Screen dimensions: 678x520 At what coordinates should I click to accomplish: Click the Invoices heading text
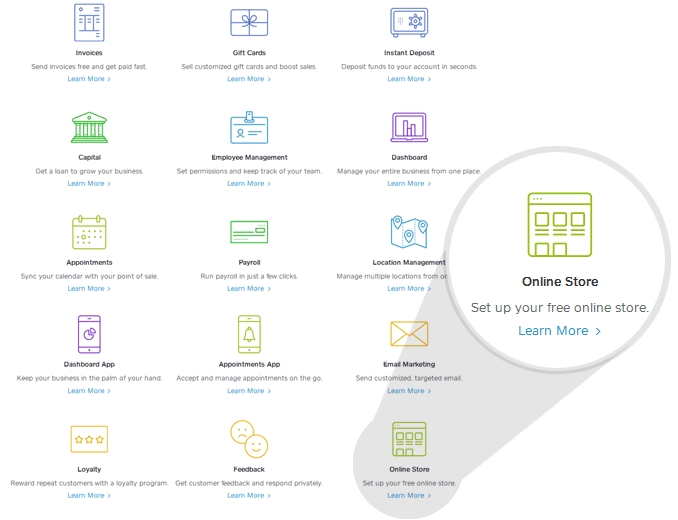coord(89,53)
